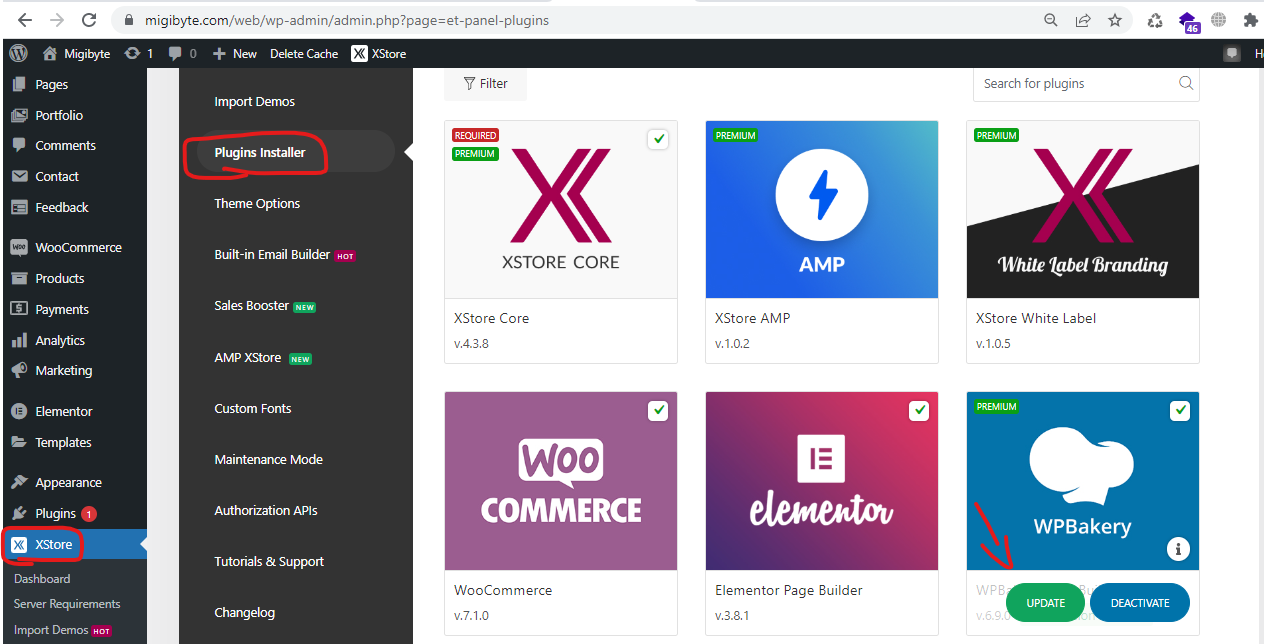Bookmark this page with the star icon
This screenshot has height=644, width=1264.
tap(1115, 20)
